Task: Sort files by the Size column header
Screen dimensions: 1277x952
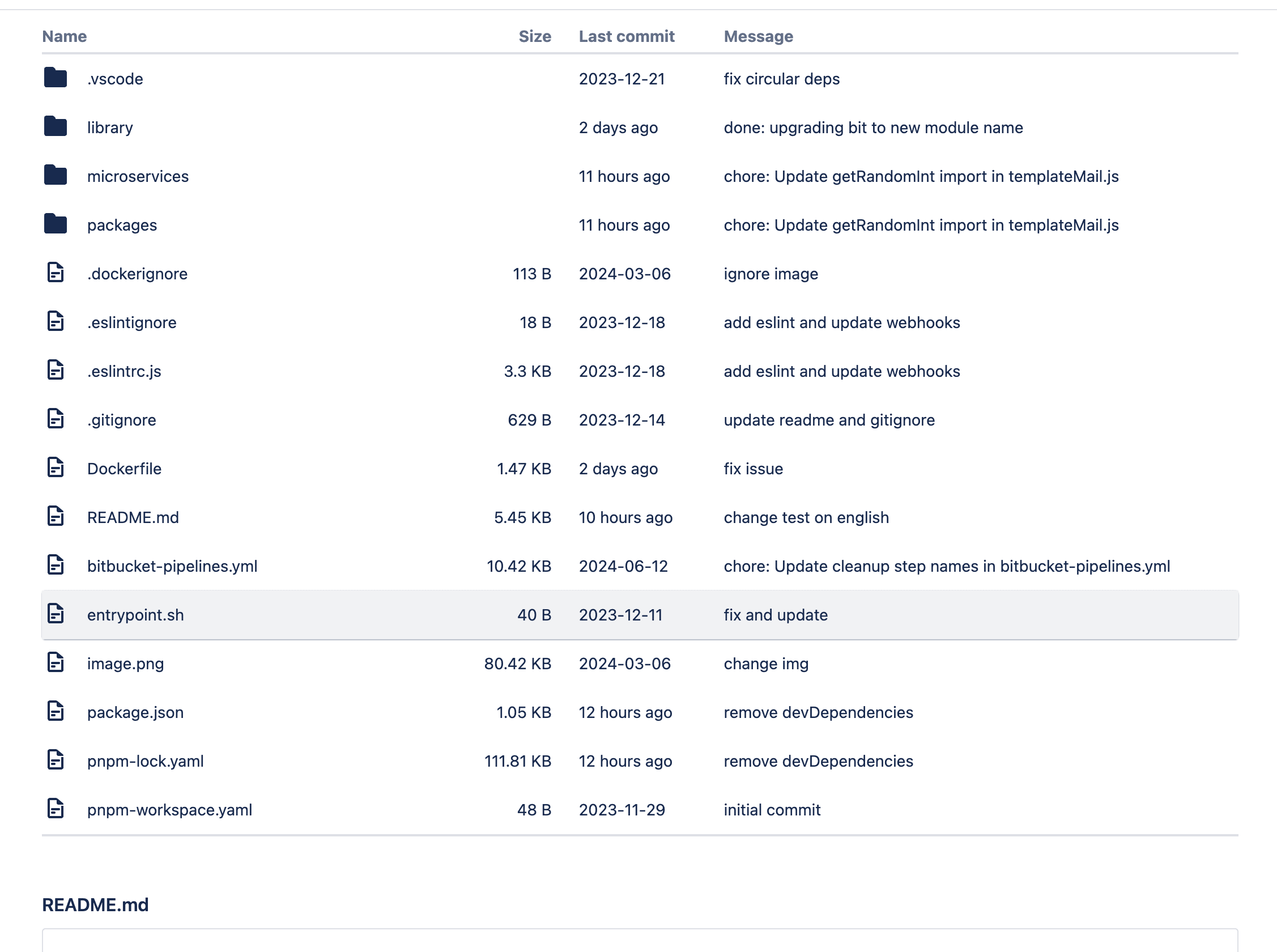Action: pyautogui.click(x=534, y=36)
